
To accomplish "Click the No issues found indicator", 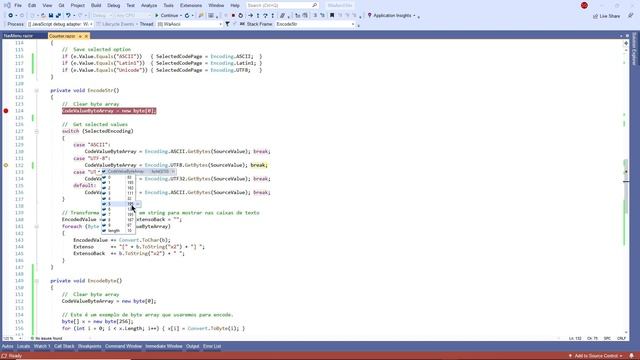I will coord(47,338).
